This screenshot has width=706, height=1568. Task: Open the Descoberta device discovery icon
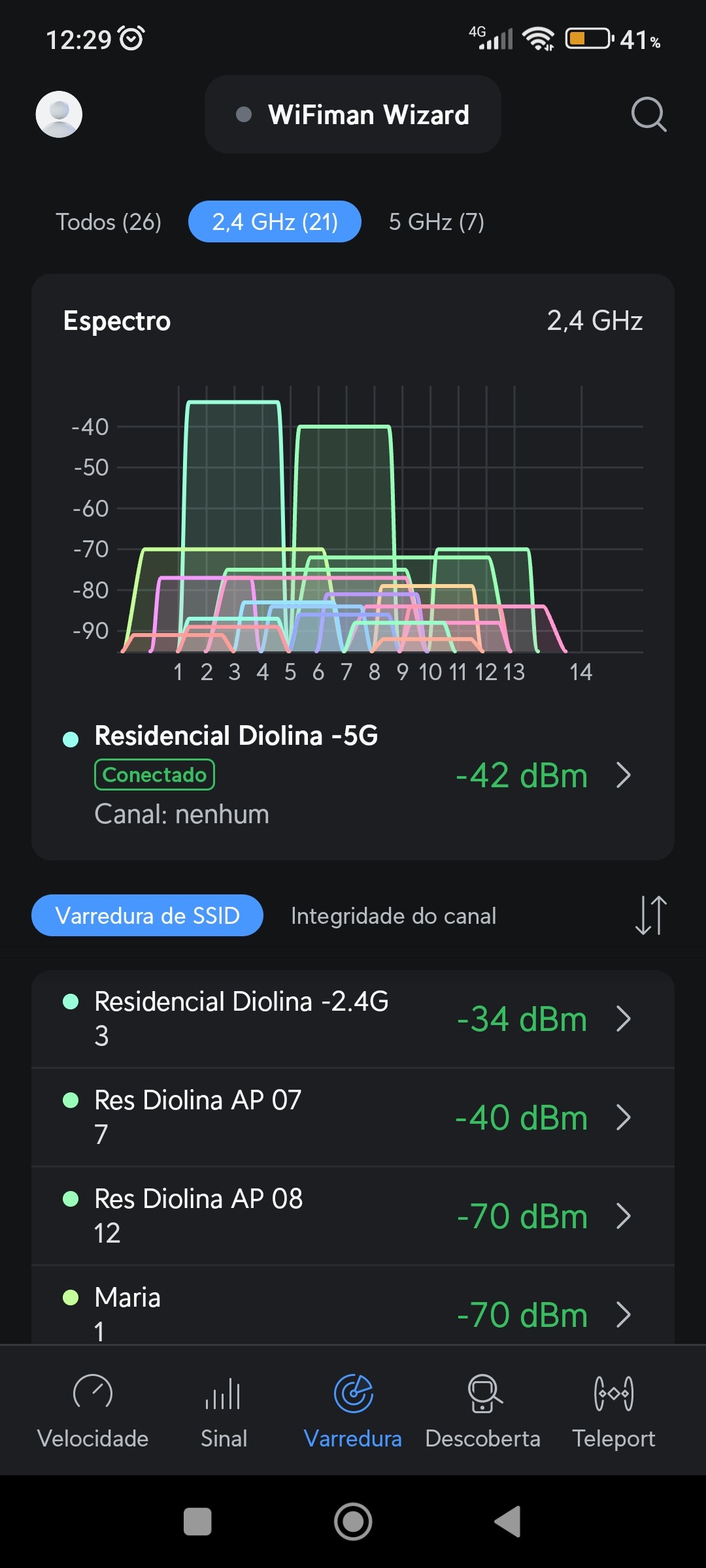(x=483, y=1394)
